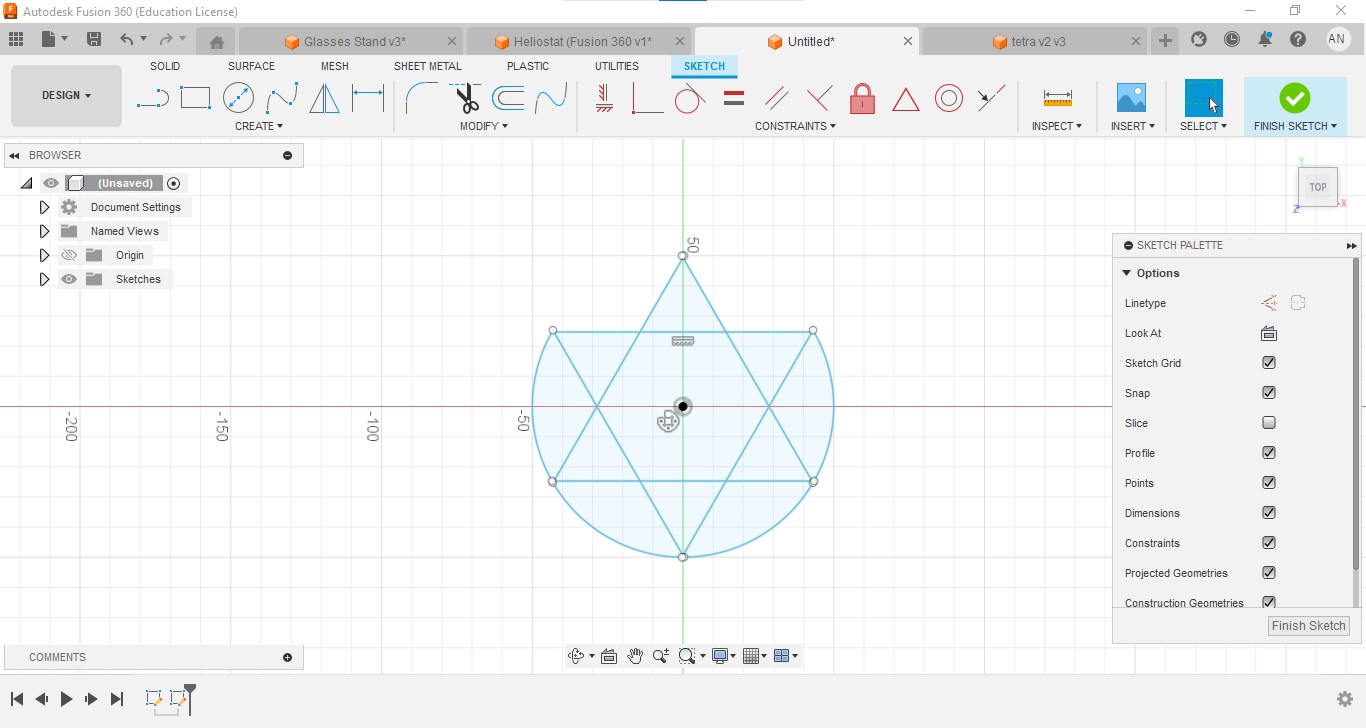The width and height of the screenshot is (1366, 728).
Task: Select the Line sketch tool
Action: coord(152,98)
